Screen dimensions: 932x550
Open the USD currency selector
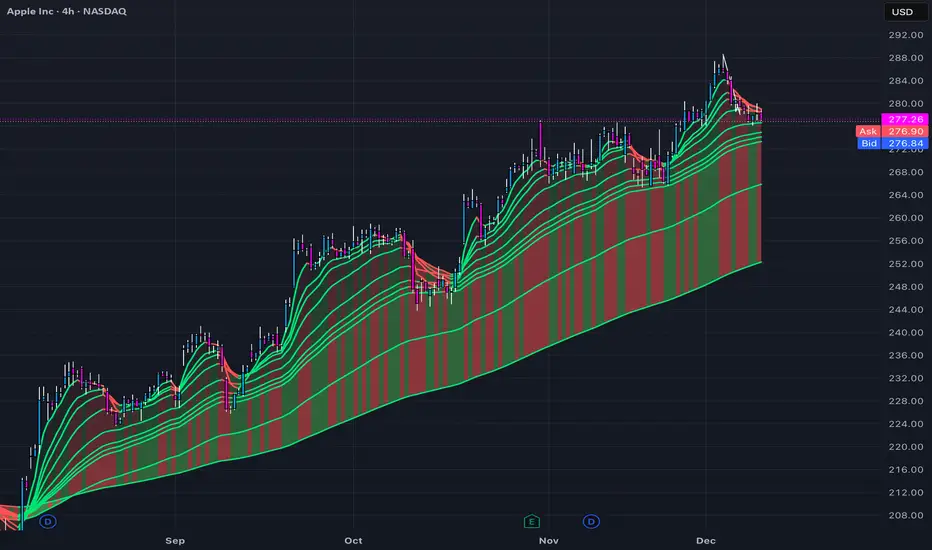point(905,12)
